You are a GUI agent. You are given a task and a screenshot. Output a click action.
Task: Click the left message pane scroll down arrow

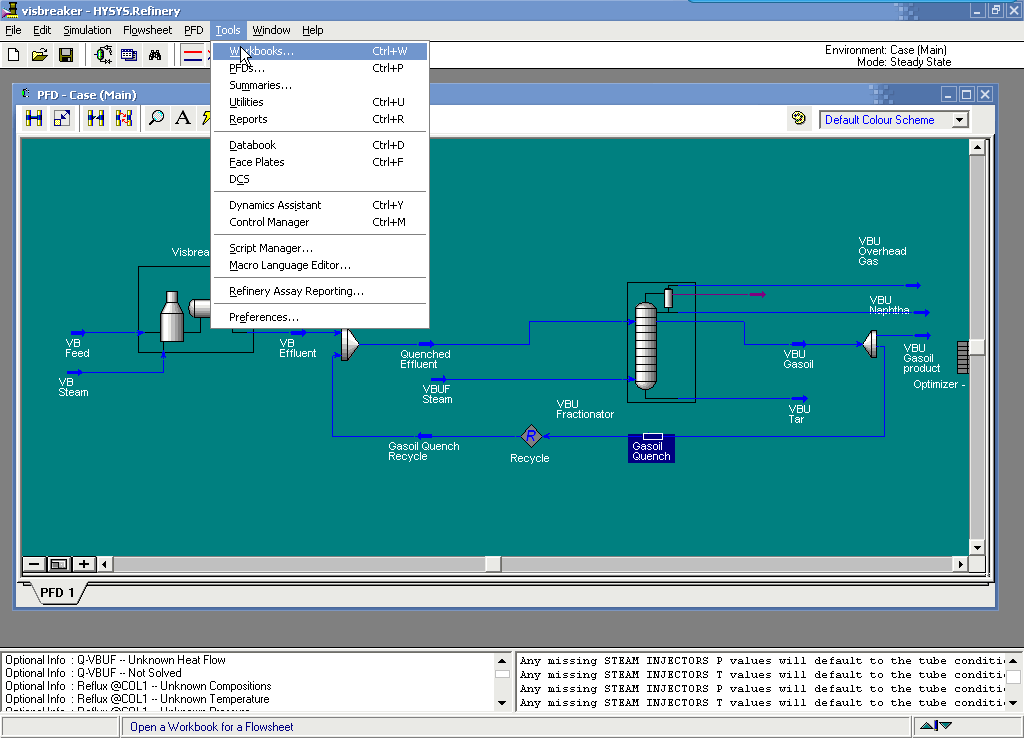[502, 703]
